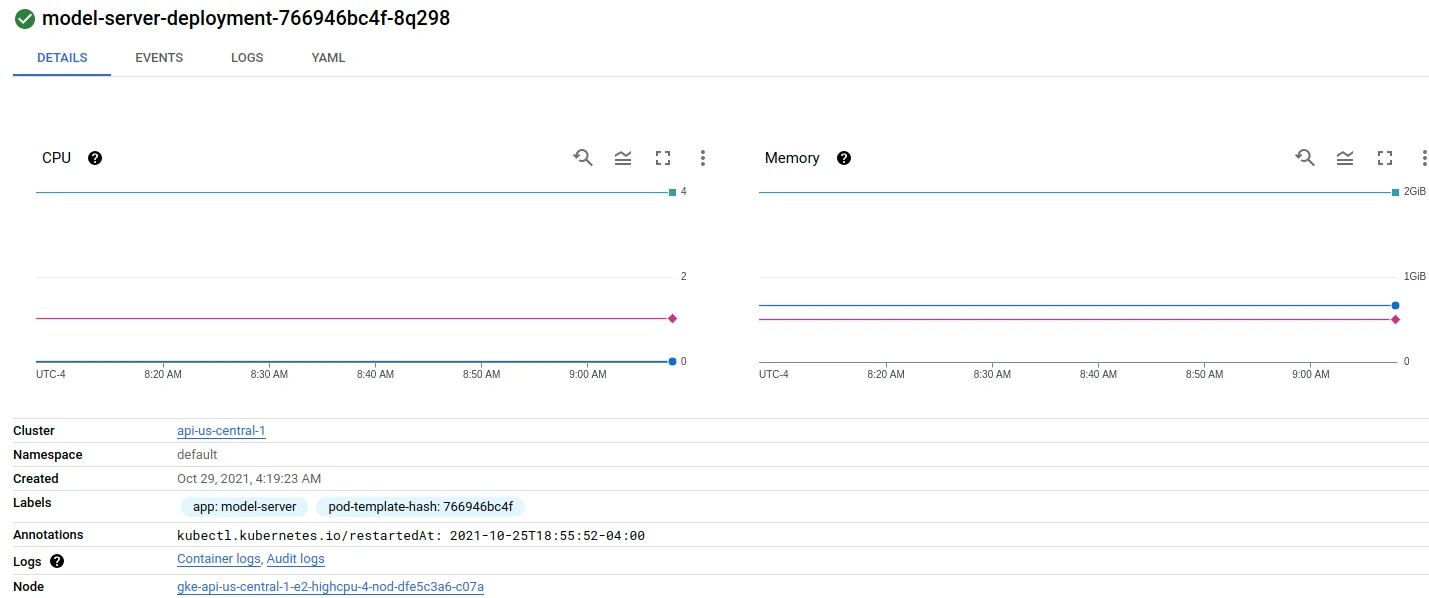The width and height of the screenshot is (1429, 598).
Task: Click the app: model-server label chip
Action: [x=245, y=507]
